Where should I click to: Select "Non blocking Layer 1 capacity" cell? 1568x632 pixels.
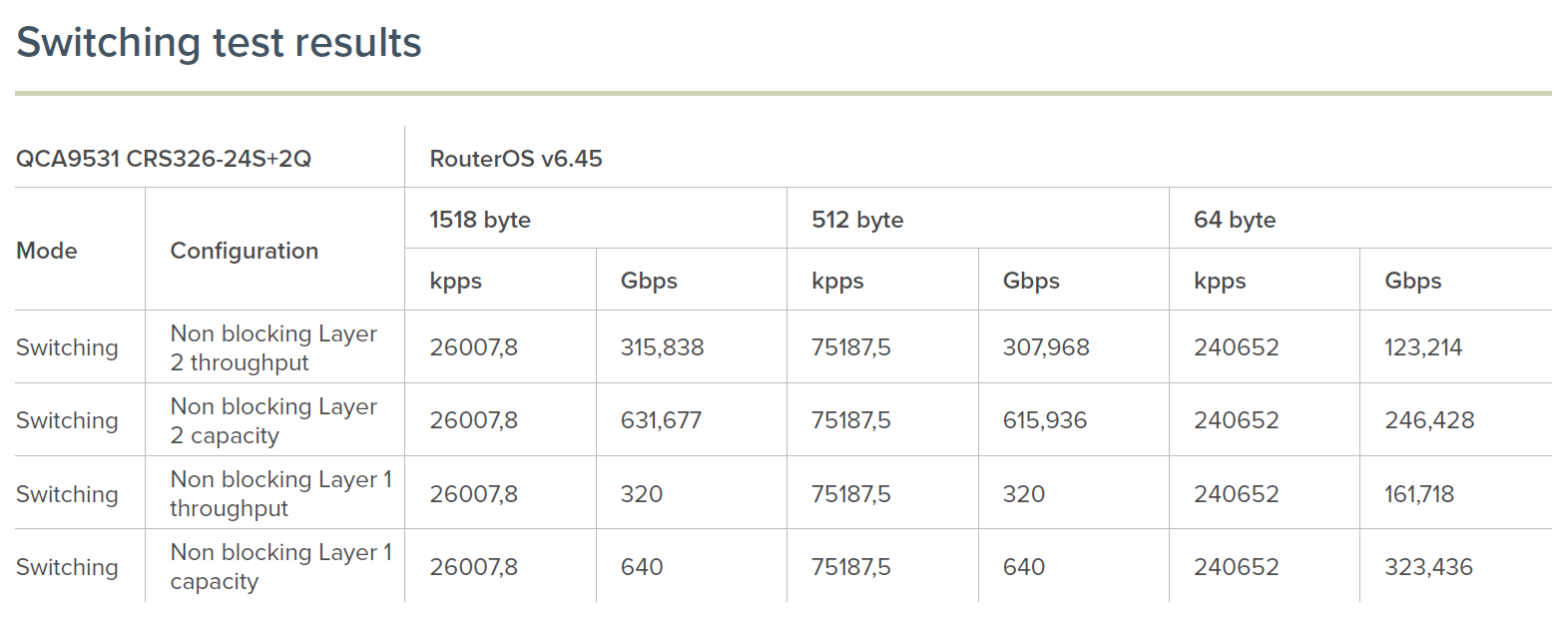click(x=280, y=566)
